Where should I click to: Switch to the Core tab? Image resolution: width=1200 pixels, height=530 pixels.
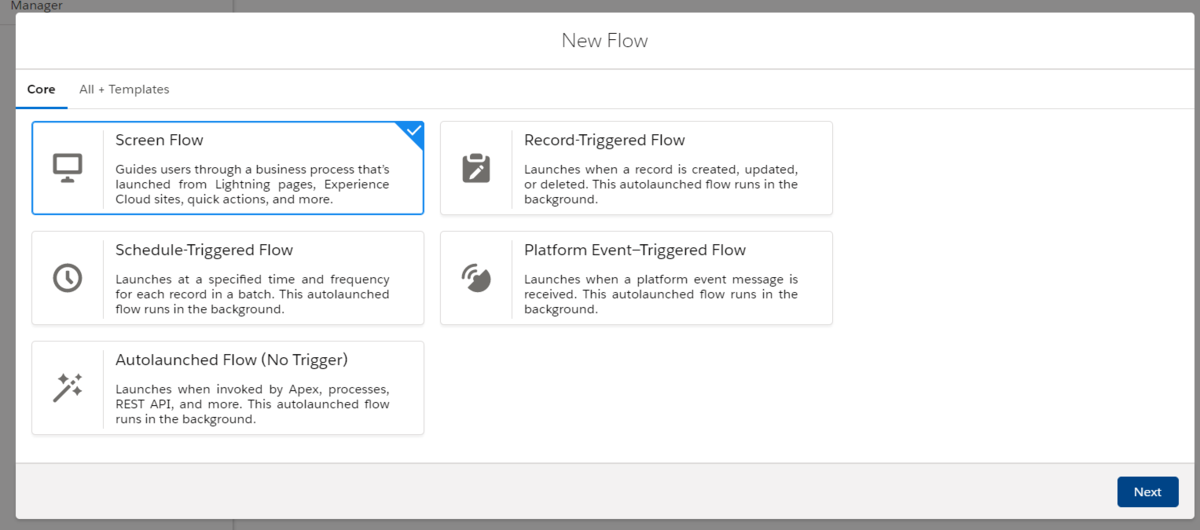(x=41, y=89)
